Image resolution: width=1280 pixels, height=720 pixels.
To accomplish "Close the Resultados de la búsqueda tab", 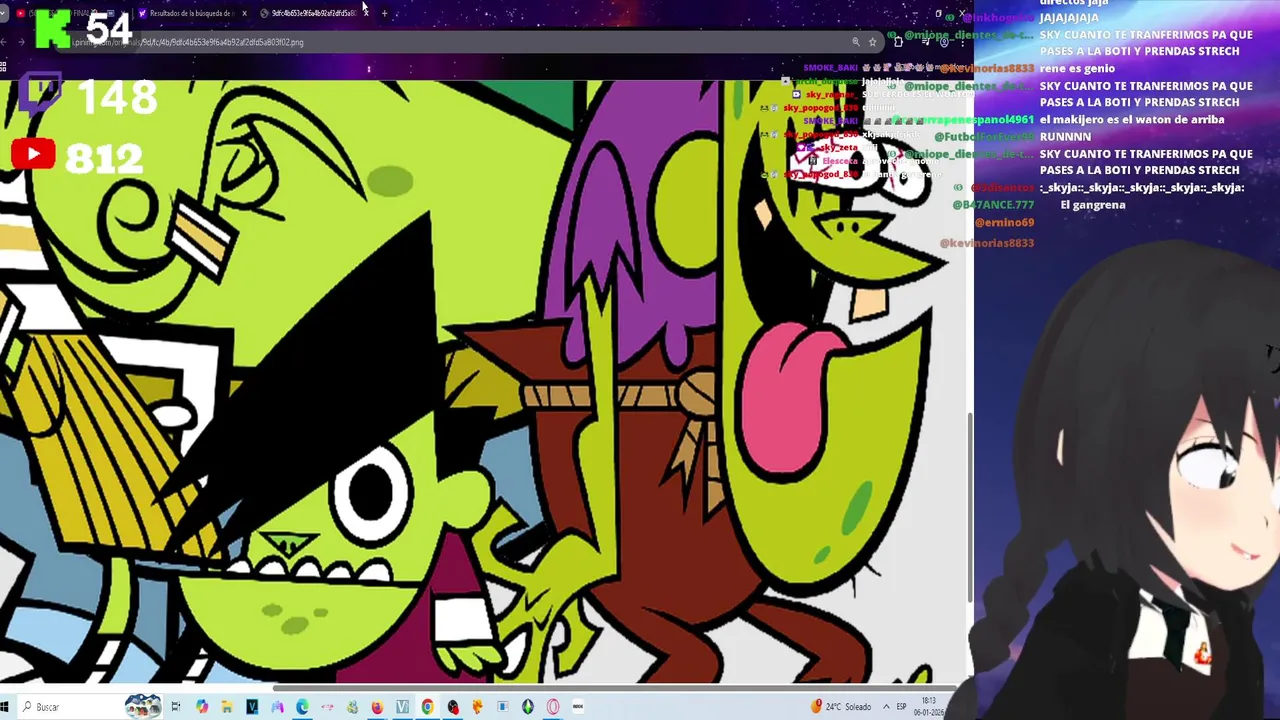I will click(244, 13).
